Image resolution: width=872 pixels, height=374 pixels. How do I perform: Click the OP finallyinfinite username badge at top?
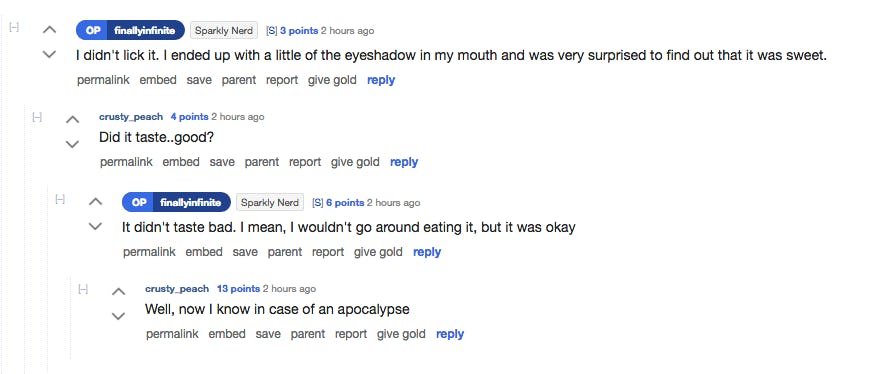pyautogui.click(x=130, y=31)
